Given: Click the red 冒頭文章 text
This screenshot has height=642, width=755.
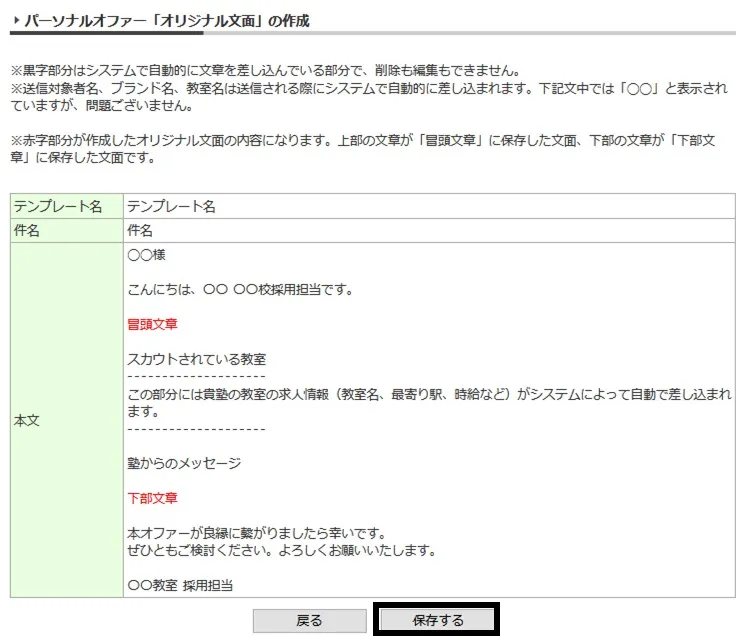Looking at the screenshot, I should click(152, 325).
